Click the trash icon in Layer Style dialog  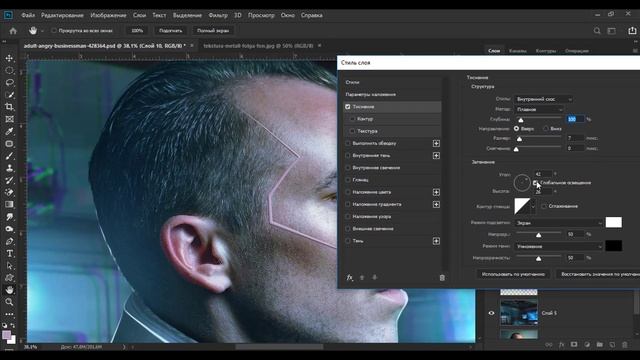(x=442, y=278)
